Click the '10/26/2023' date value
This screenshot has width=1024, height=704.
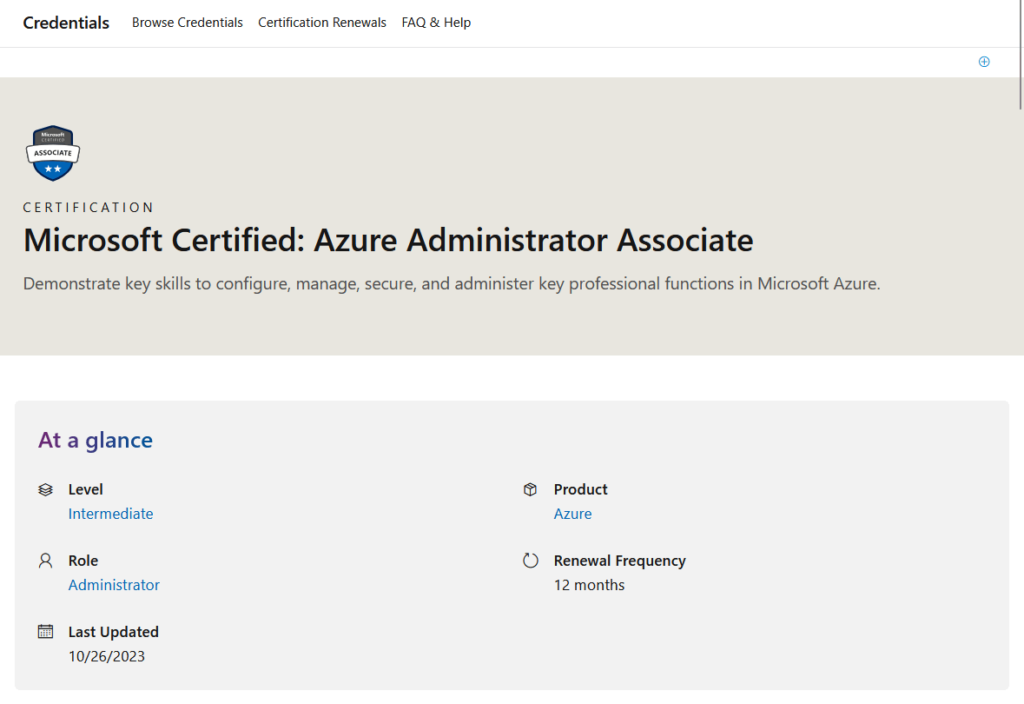point(106,656)
